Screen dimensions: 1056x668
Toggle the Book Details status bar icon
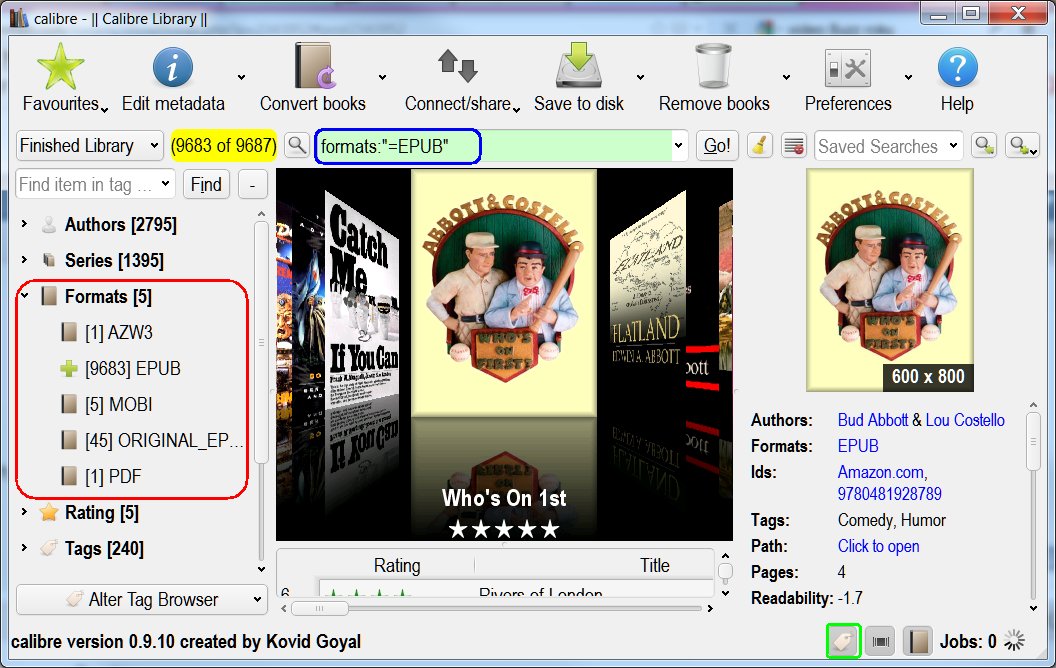(x=917, y=642)
